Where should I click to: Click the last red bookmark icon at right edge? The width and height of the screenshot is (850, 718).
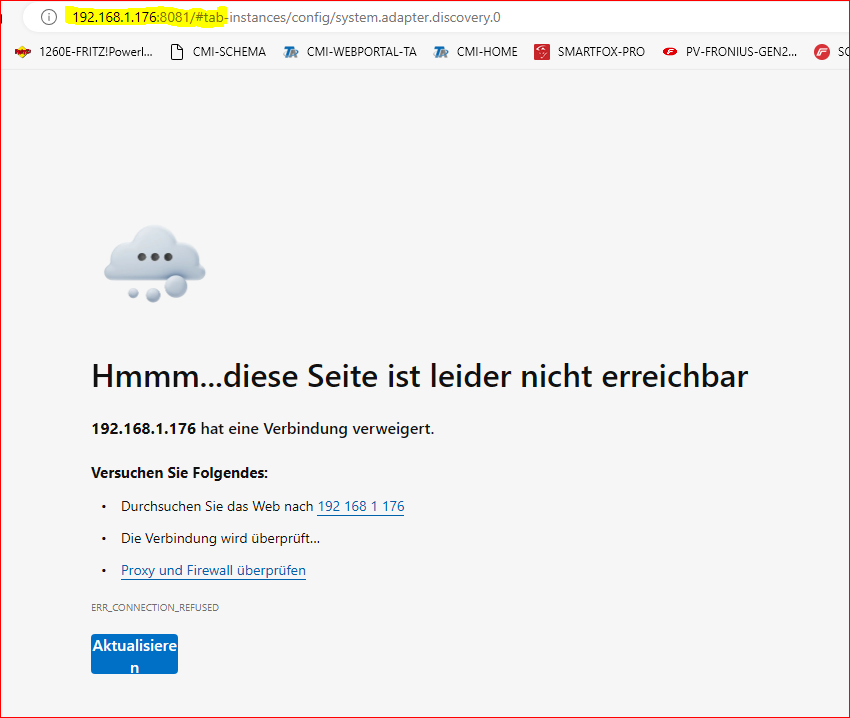point(822,52)
